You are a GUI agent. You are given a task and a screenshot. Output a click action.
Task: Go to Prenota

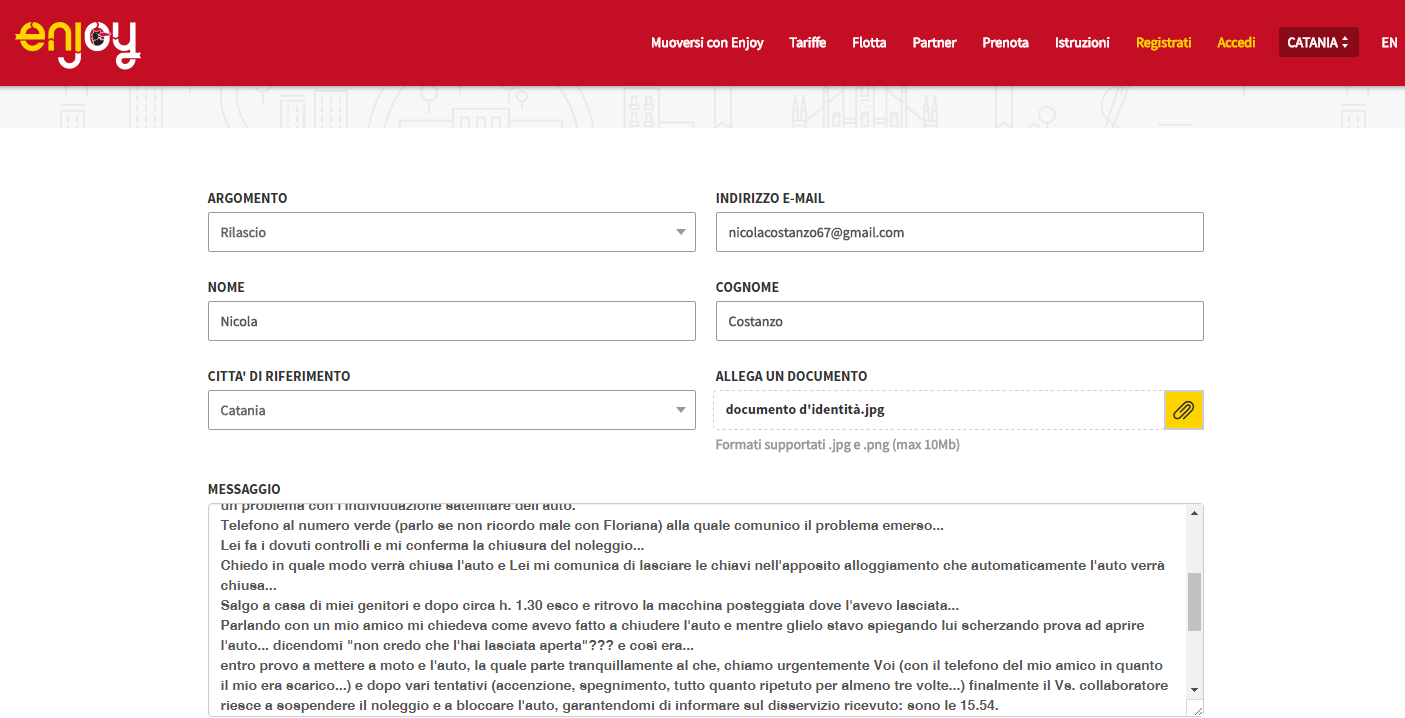tap(1005, 43)
